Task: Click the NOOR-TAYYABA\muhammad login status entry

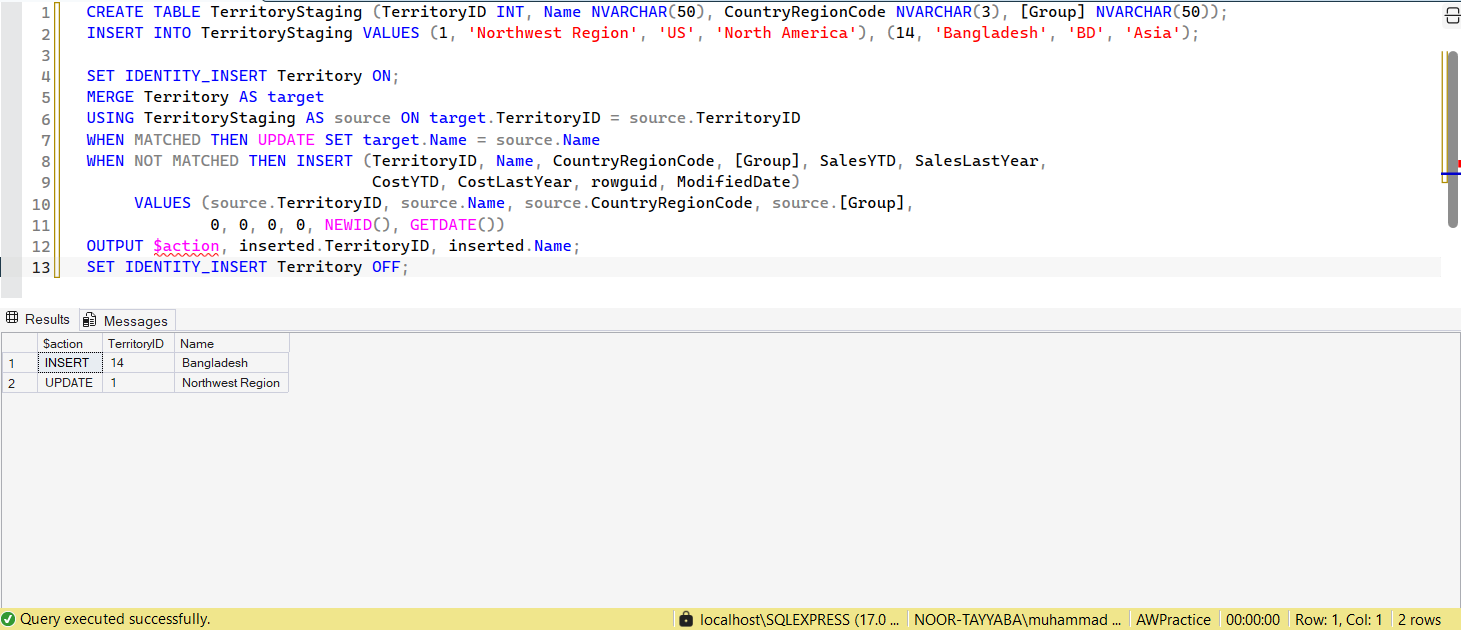Action: (1018, 619)
